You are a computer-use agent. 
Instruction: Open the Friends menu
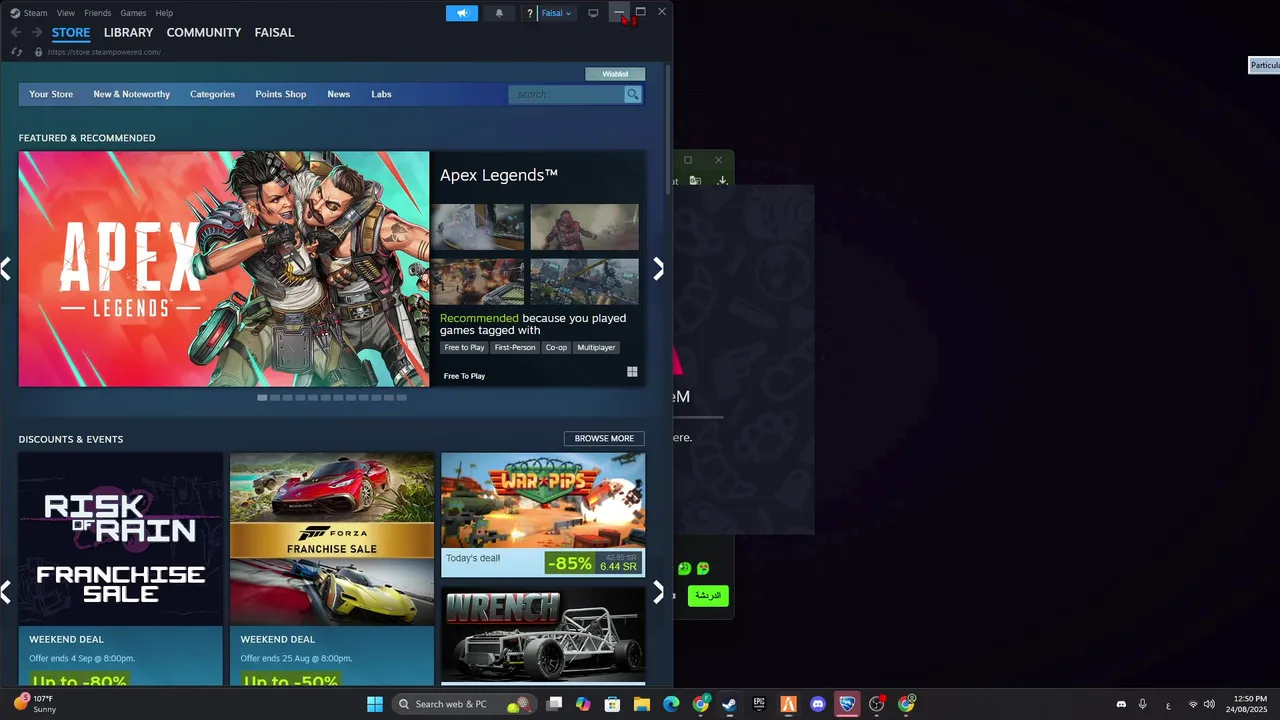pyautogui.click(x=98, y=13)
